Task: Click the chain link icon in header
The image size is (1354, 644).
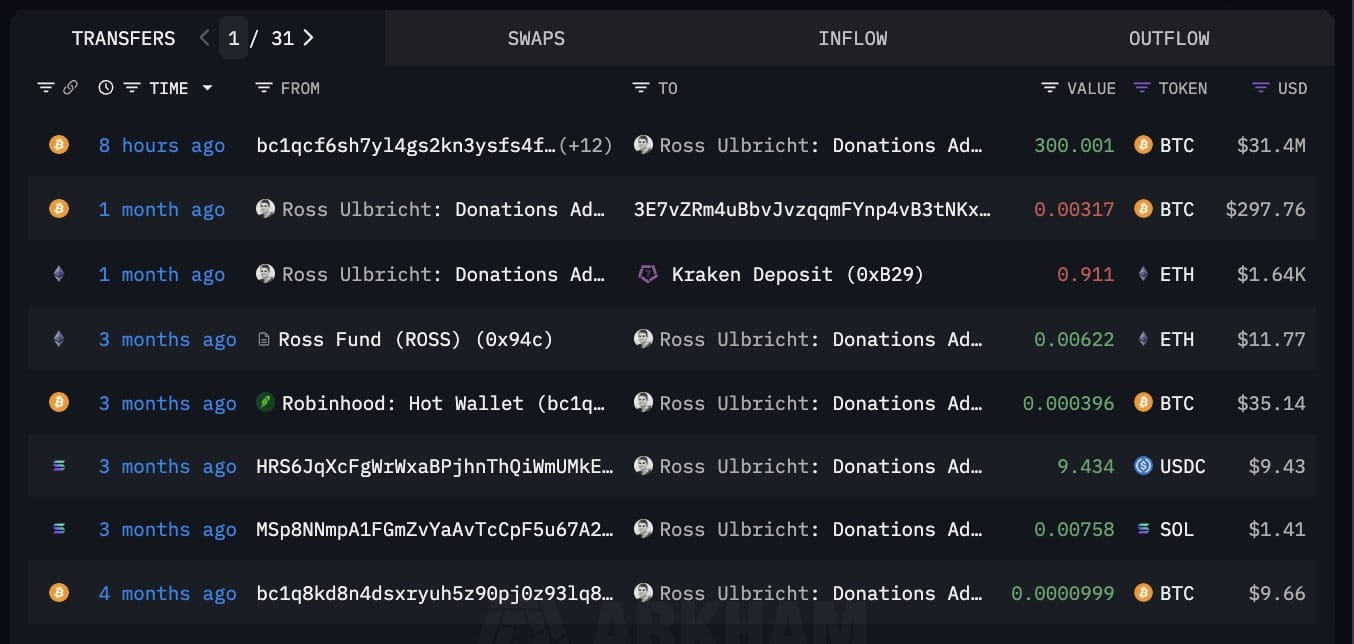Action: (x=70, y=88)
